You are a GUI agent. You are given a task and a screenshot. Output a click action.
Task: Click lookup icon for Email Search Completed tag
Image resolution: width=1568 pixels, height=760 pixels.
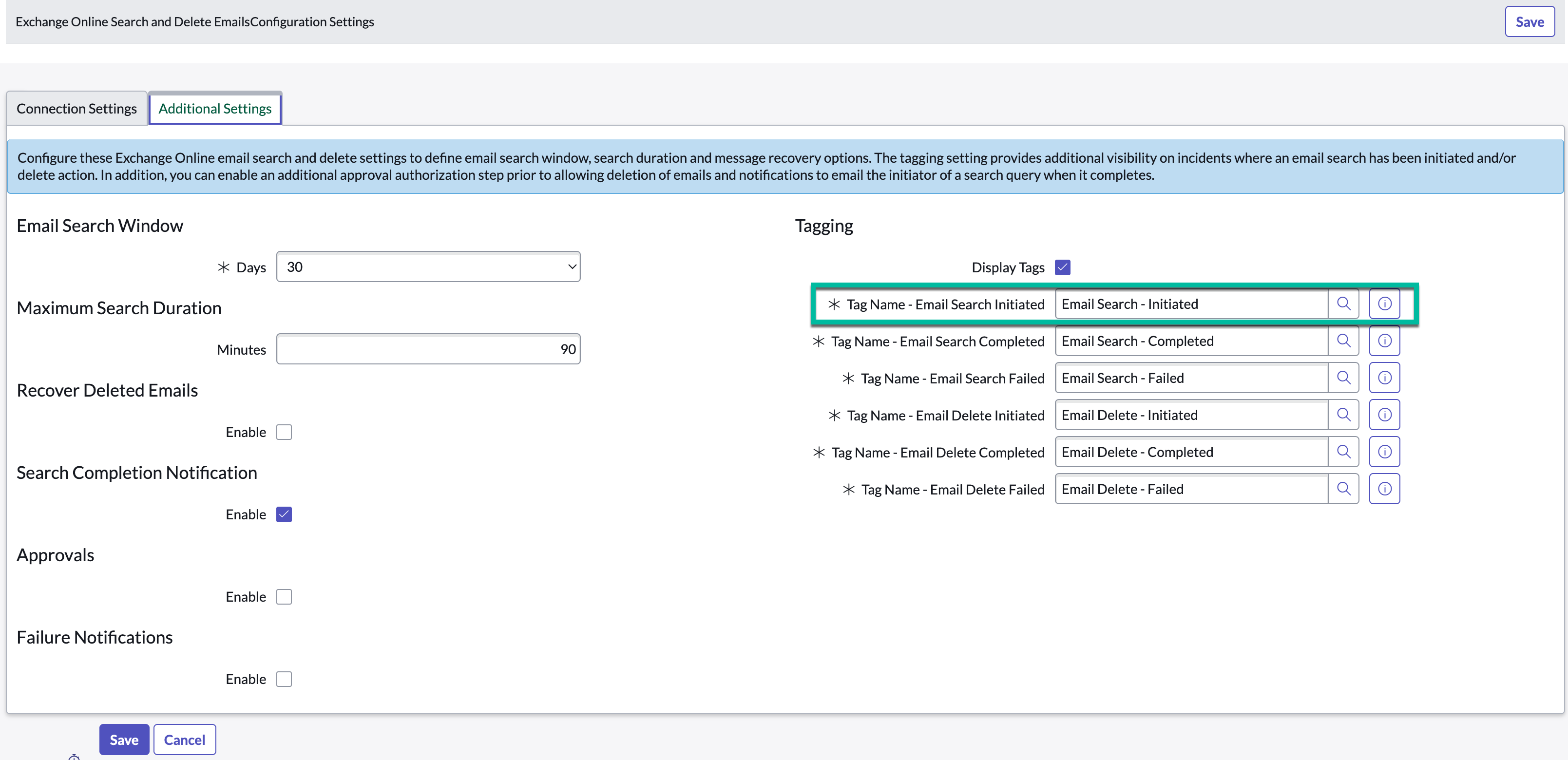click(1343, 341)
